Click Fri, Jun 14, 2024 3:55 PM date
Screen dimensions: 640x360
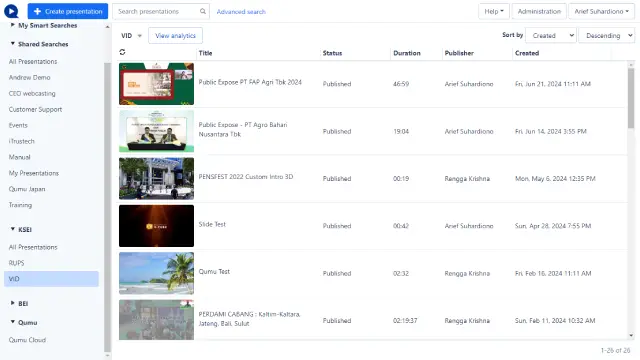pos(551,131)
